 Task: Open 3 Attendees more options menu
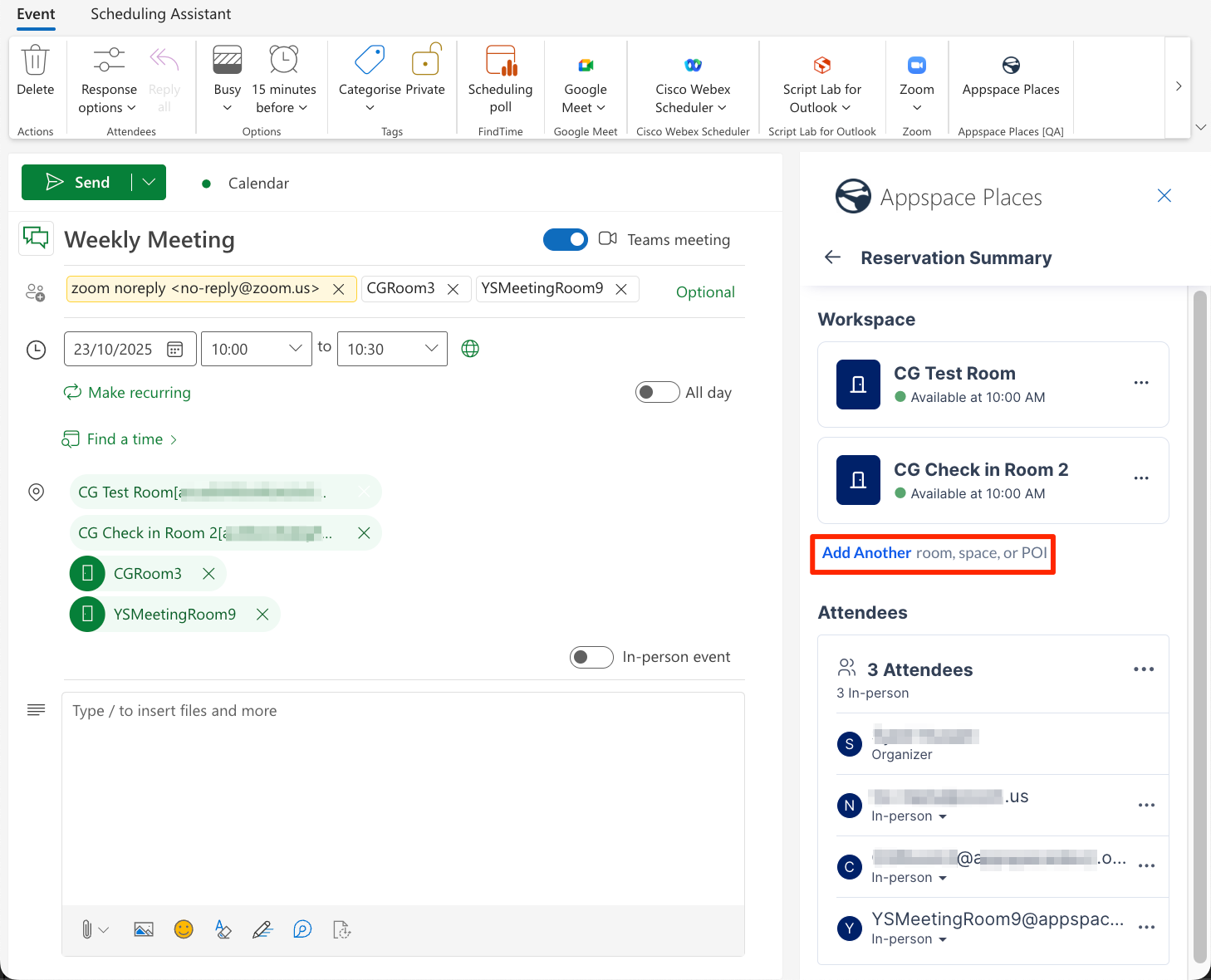pos(1144,669)
